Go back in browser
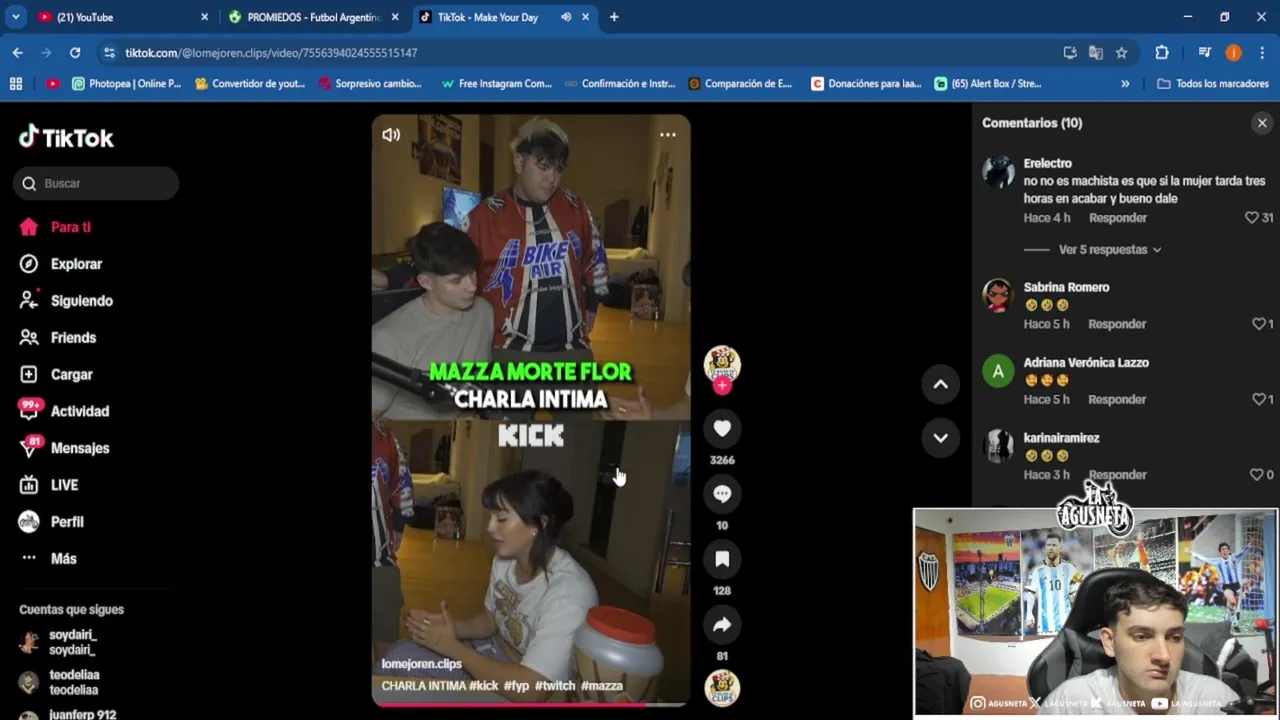This screenshot has width=1280, height=720. (x=18, y=52)
